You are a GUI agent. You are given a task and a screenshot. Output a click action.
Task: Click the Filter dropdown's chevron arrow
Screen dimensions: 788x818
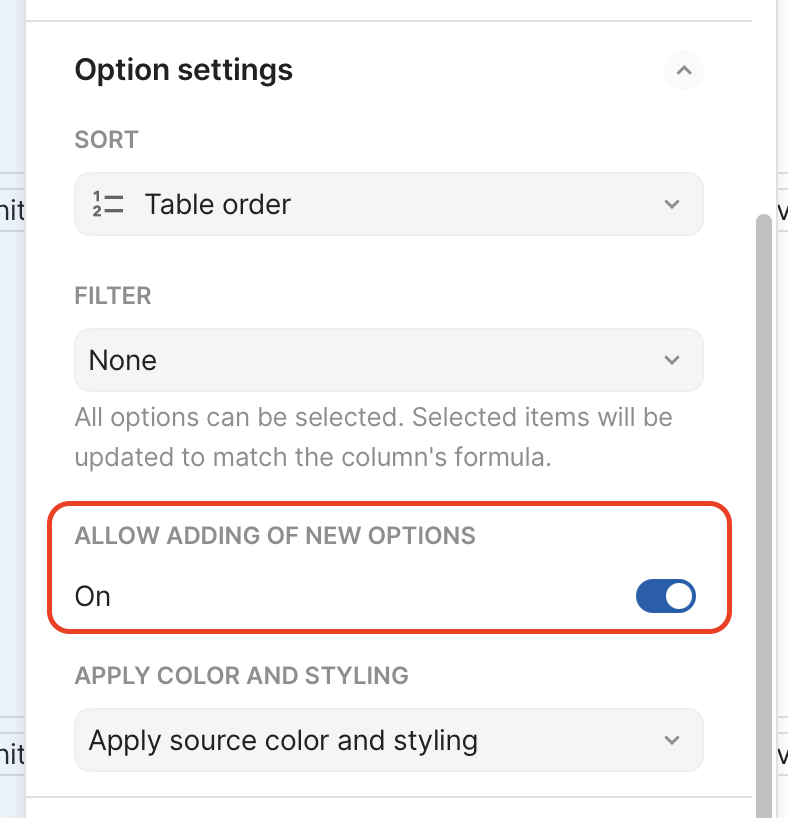672,360
